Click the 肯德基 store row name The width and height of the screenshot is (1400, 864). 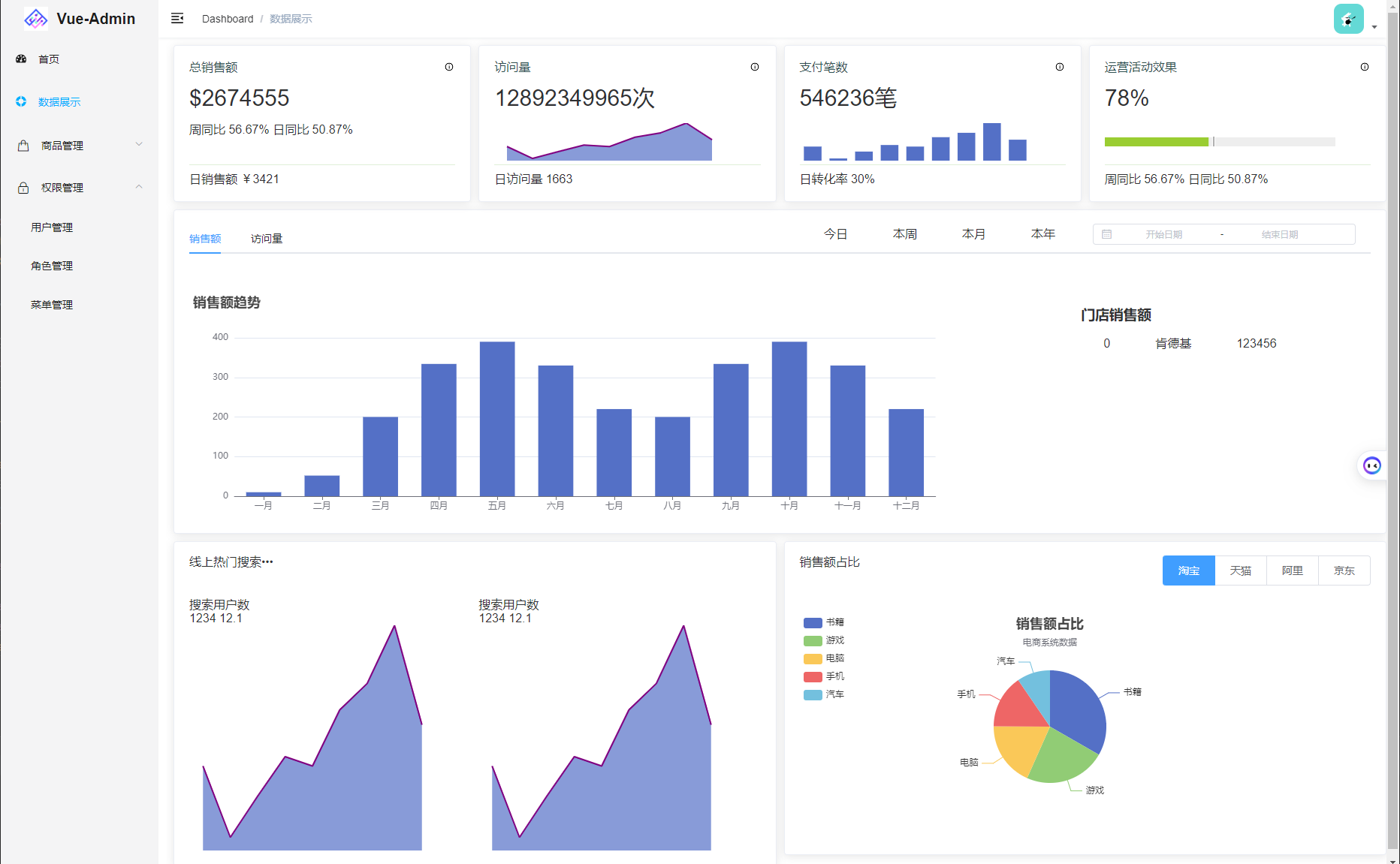click(1173, 343)
